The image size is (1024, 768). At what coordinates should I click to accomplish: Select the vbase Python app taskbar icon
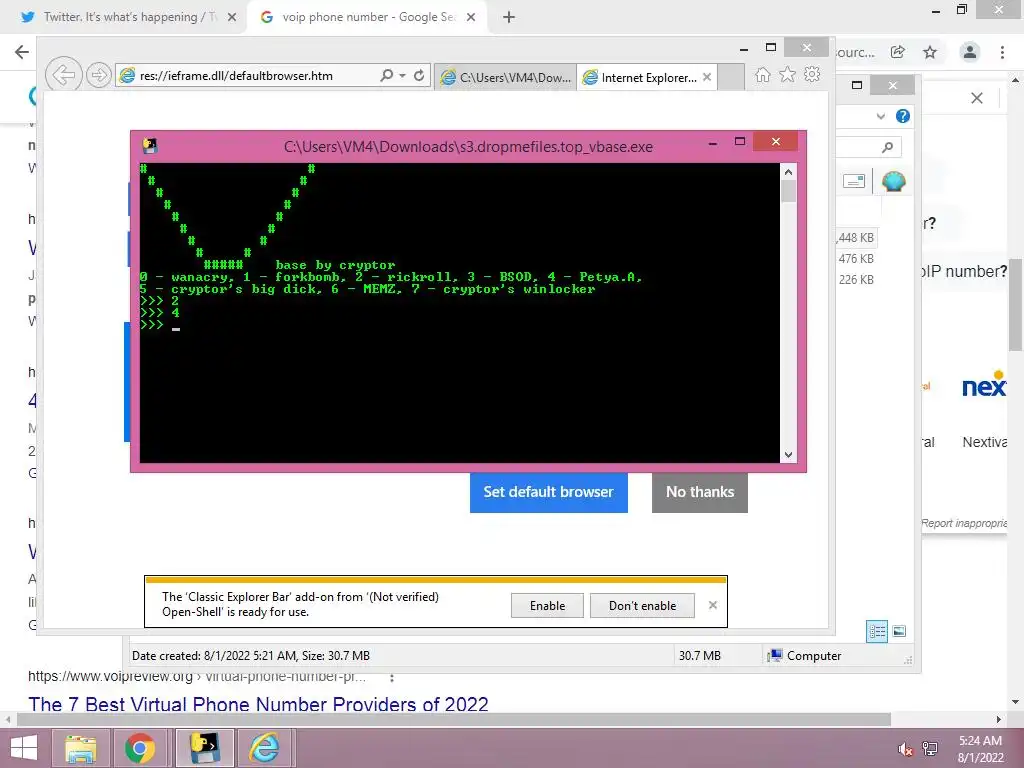pyautogui.click(x=204, y=748)
